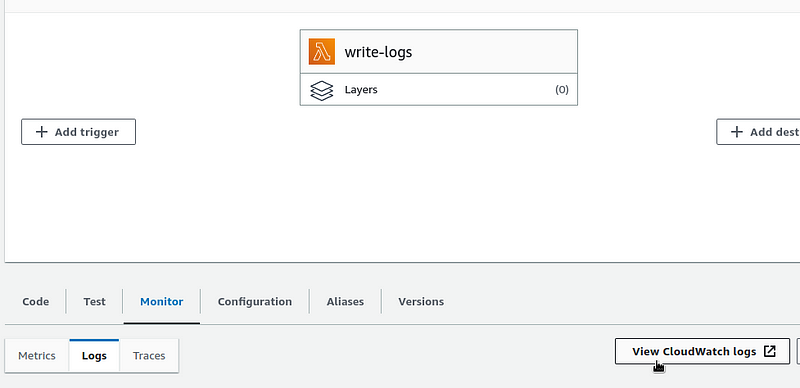Select the Monitor tab
800x388 pixels.
(162, 301)
